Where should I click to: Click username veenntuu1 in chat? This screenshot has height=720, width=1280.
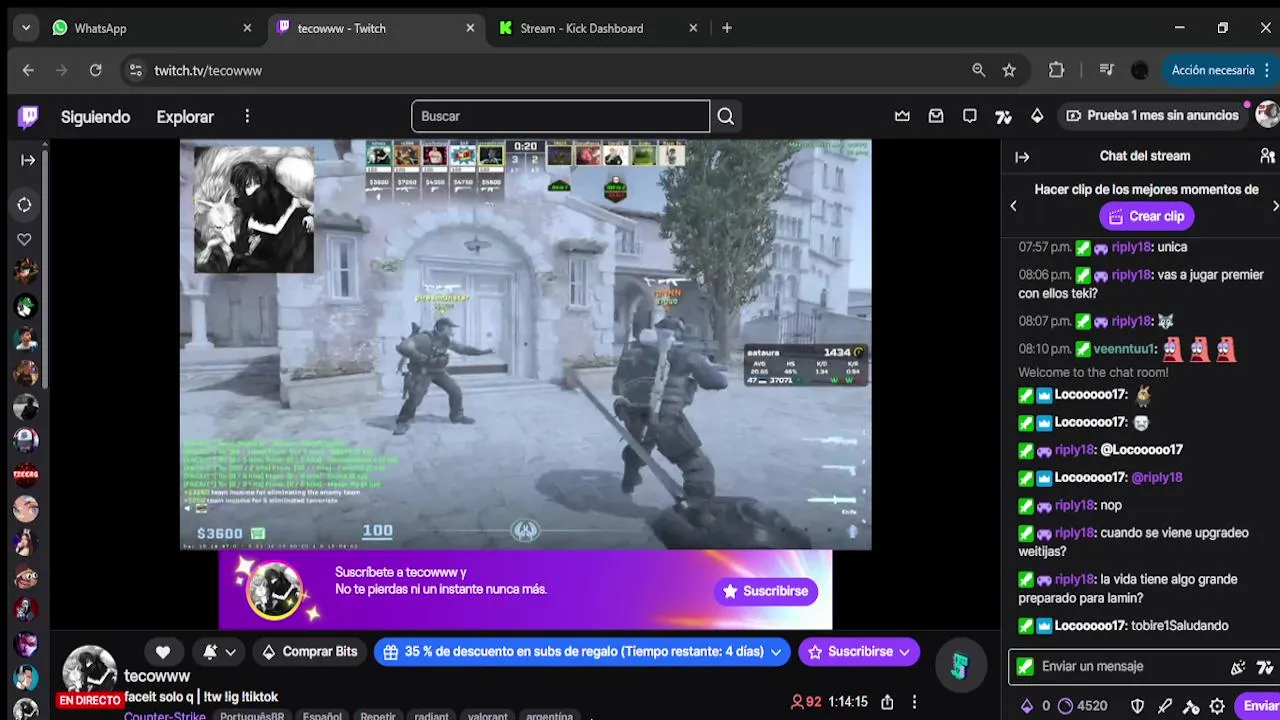1124,349
